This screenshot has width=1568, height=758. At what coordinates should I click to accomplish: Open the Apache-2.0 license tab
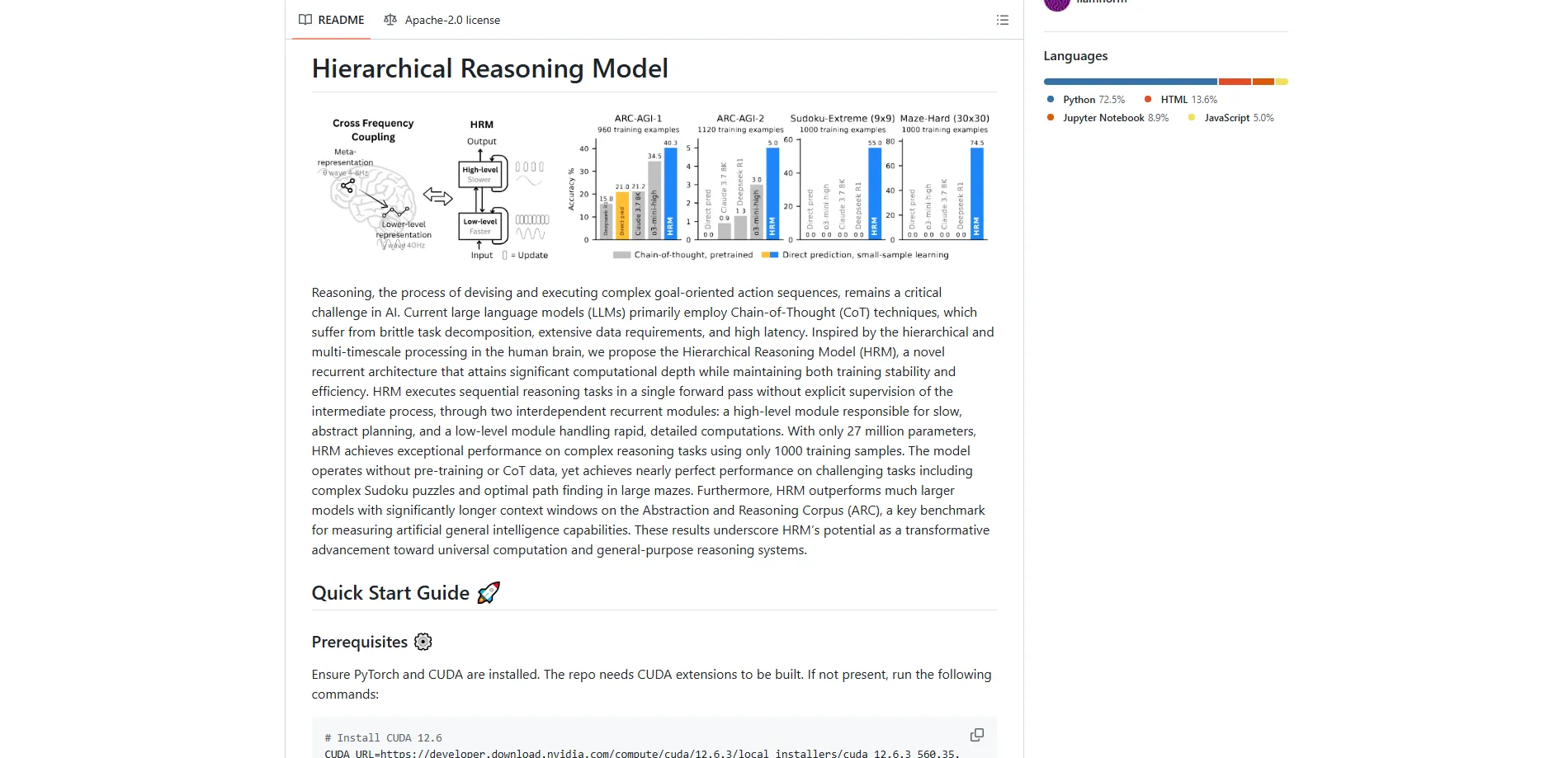point(452,20)
